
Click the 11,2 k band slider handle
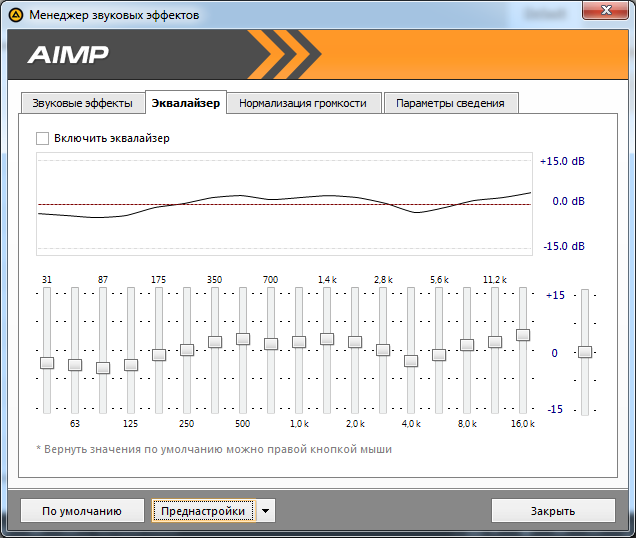click(495, 342)
